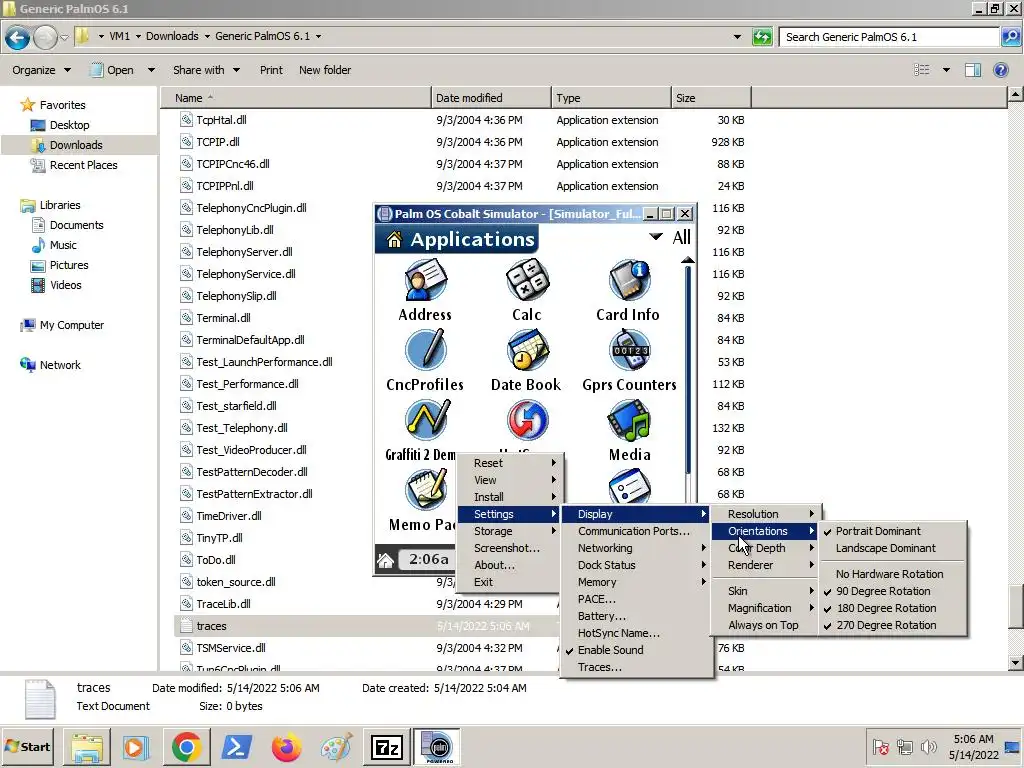Open the HotSync app icon
The width and height of the screenshot is (1024, 768).
point(527,420)
